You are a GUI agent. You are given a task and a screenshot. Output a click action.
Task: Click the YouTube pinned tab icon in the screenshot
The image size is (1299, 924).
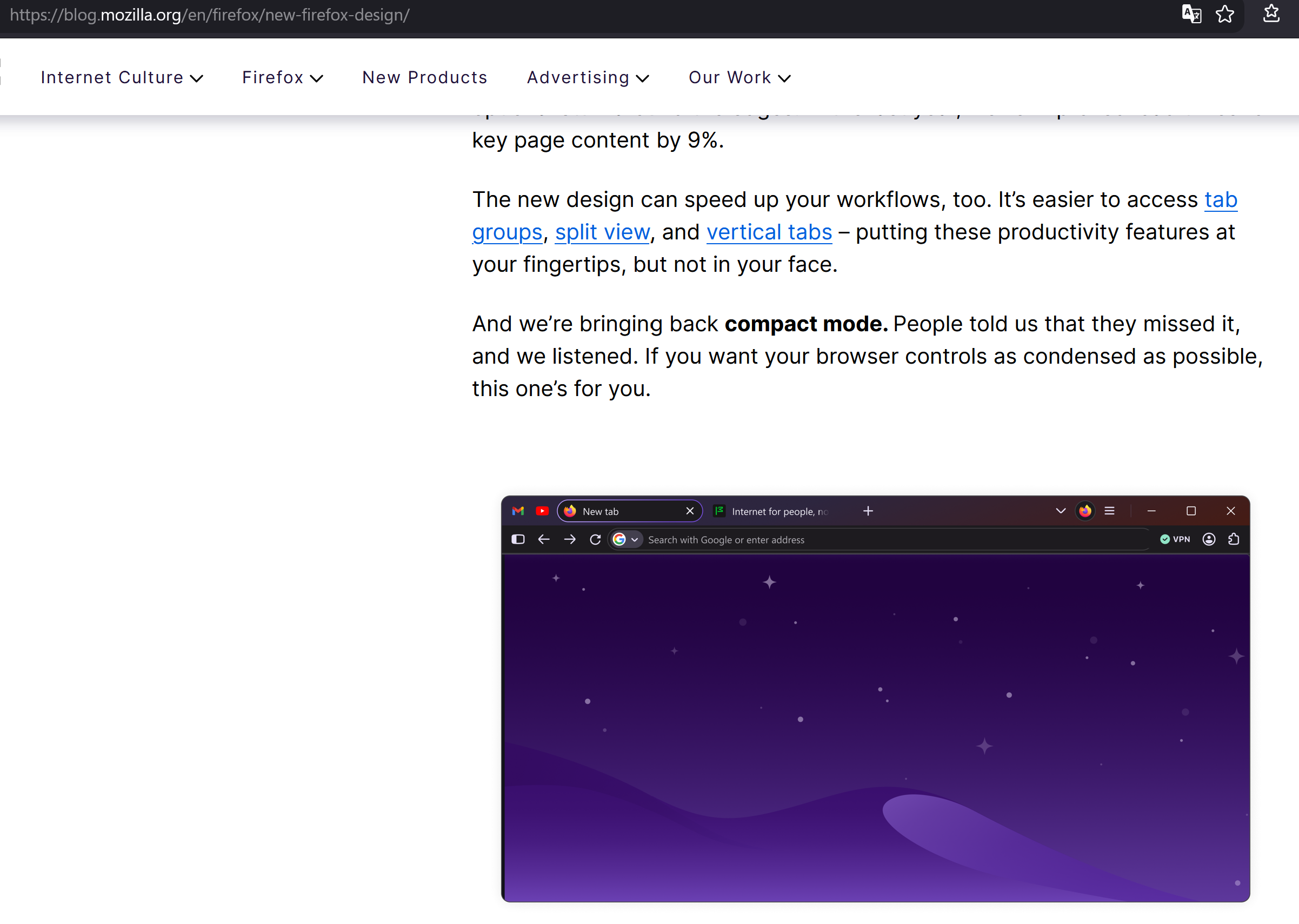[x=542, y=511]
